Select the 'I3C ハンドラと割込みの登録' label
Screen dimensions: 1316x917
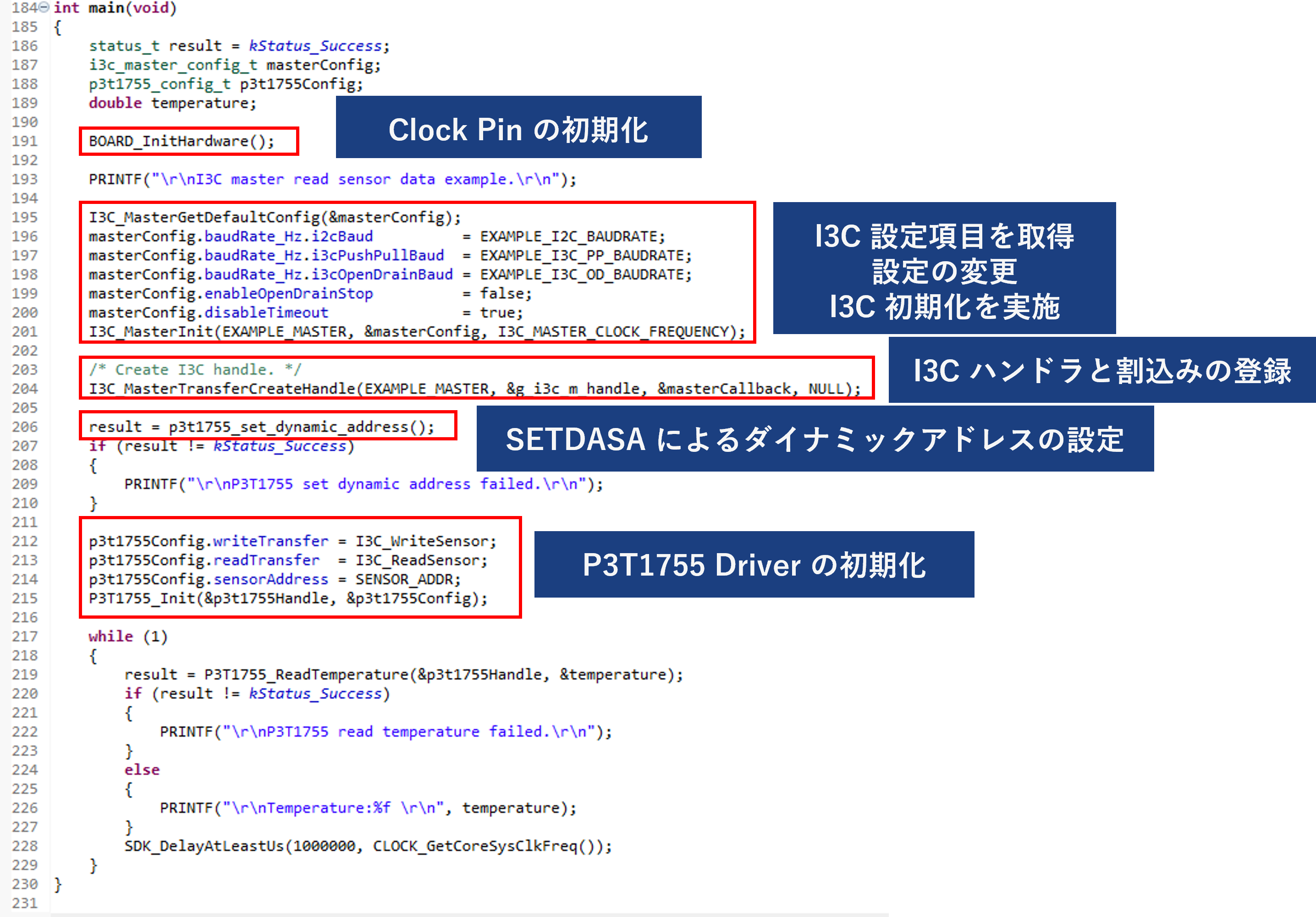pos(1101,370)
